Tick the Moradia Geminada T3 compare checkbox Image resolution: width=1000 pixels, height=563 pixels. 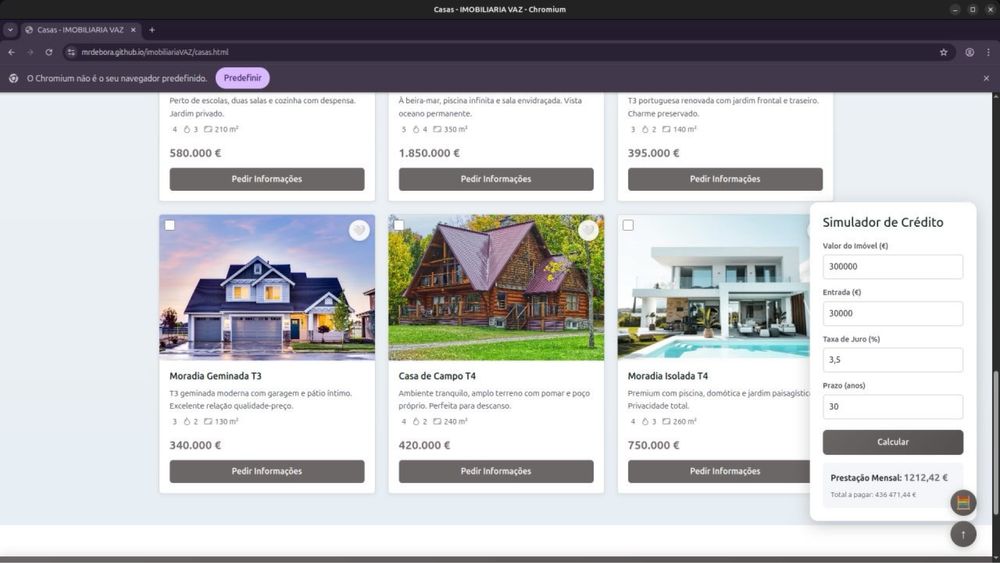point(170,225)
